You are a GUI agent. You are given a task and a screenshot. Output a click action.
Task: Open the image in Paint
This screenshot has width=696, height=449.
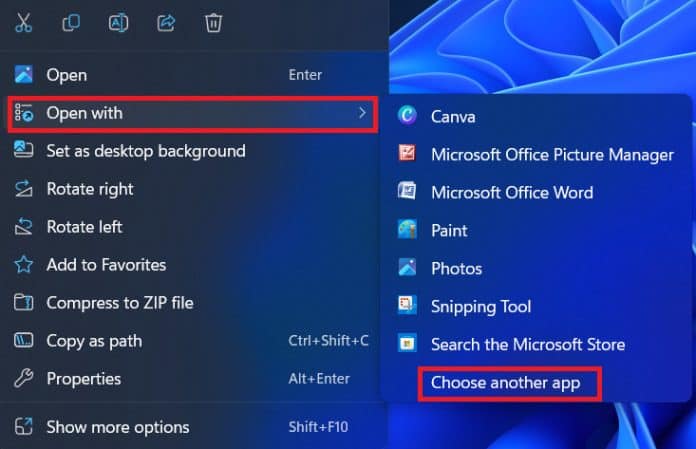point(449,230)
